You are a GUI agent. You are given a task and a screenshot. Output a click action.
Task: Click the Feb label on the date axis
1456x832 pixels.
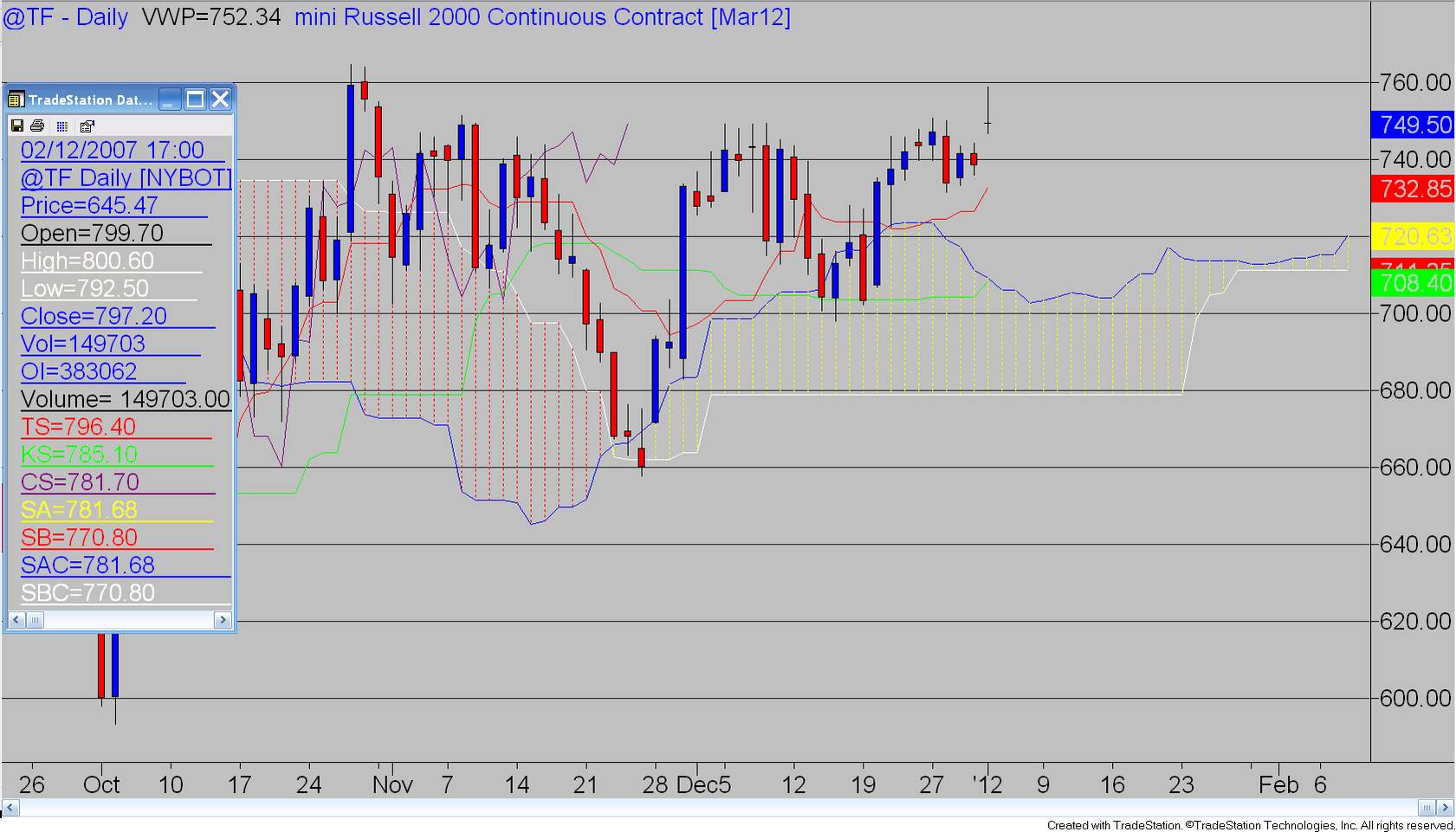point(1278,785)
